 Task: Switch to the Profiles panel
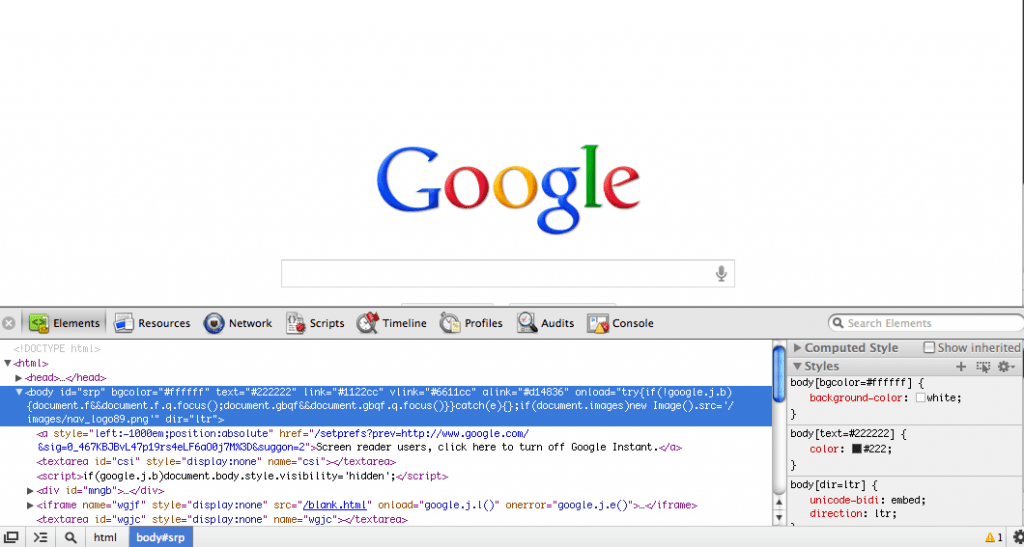(471, 323)
